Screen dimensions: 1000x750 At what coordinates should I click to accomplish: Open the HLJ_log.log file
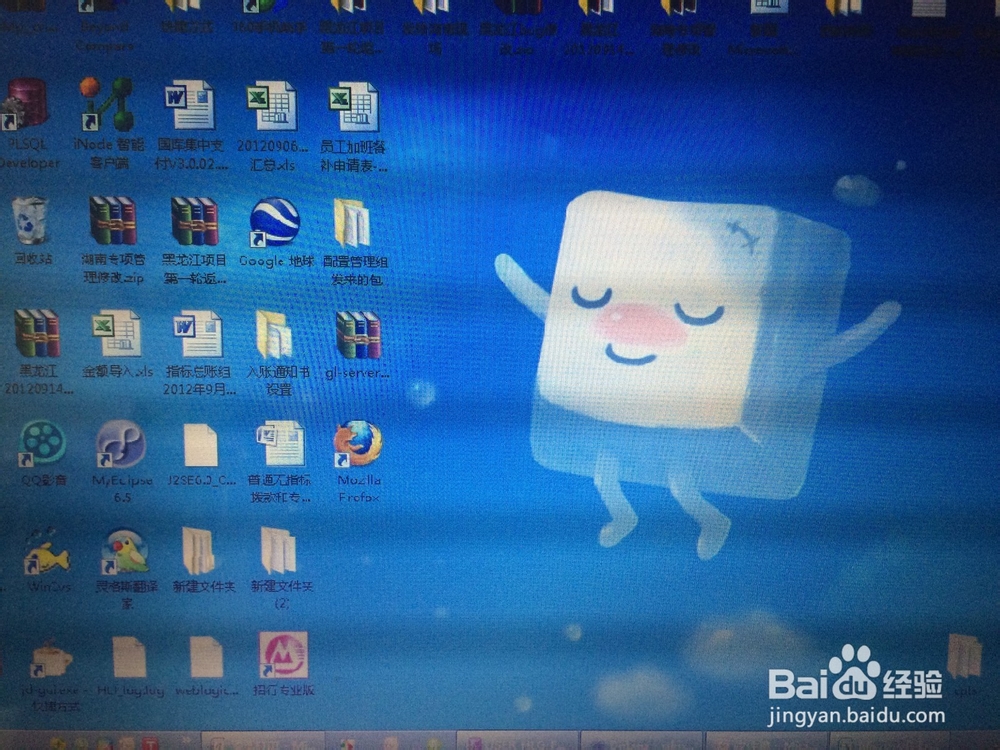click(128, 655)
